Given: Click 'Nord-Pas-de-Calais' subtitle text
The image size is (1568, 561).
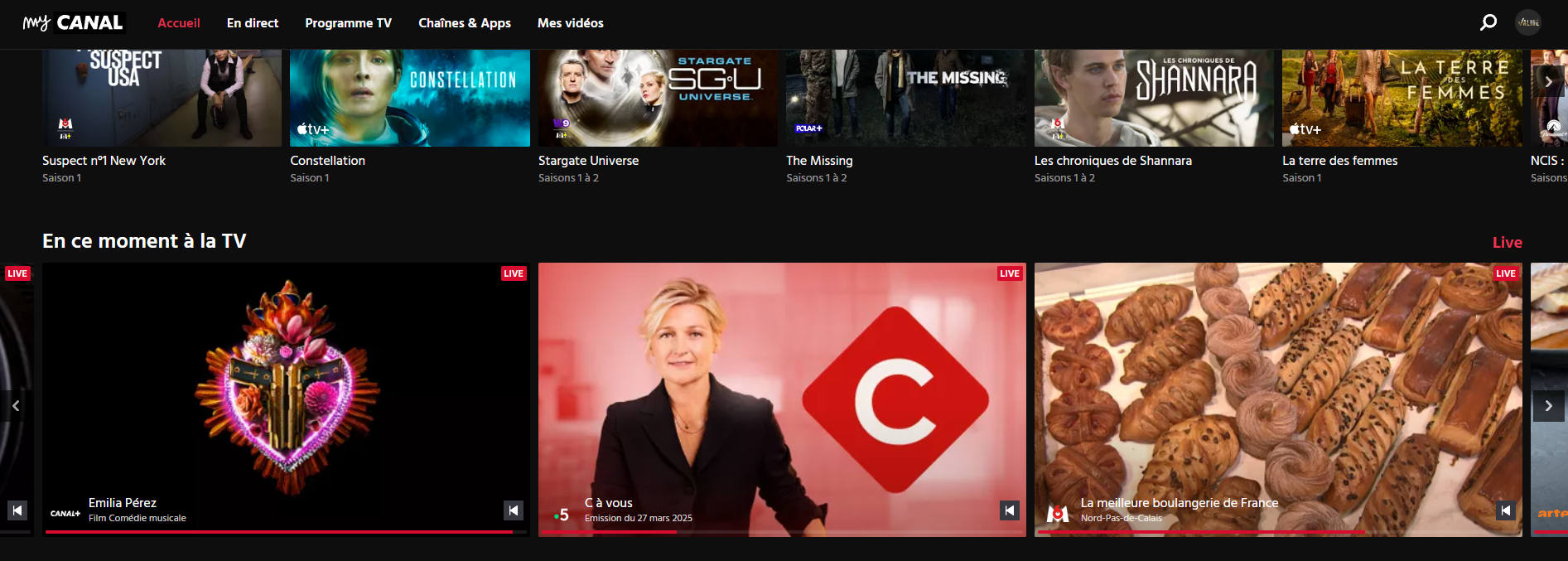Looking at the screenshot, I should click(1122, 518).
